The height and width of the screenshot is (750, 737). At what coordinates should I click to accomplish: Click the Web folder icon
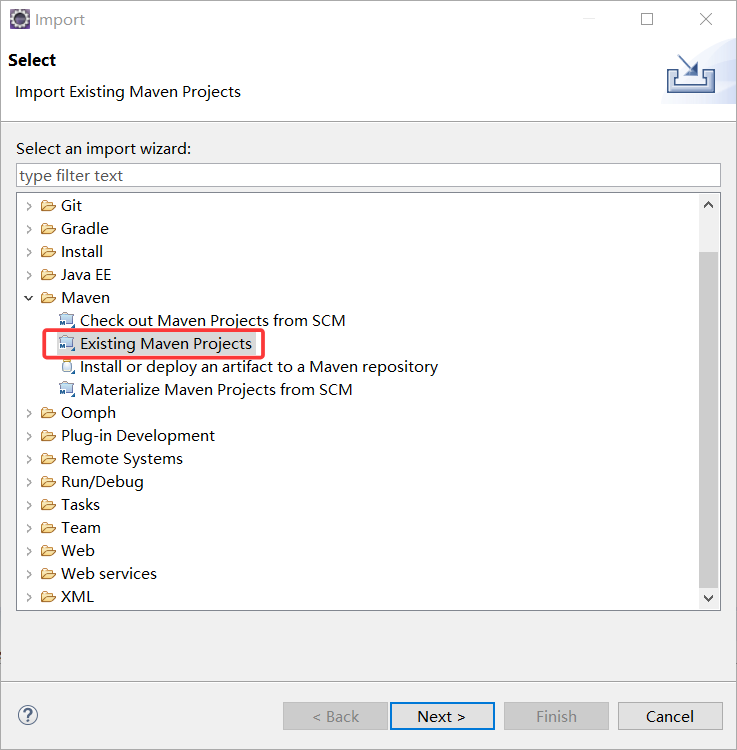coord(48,550)
